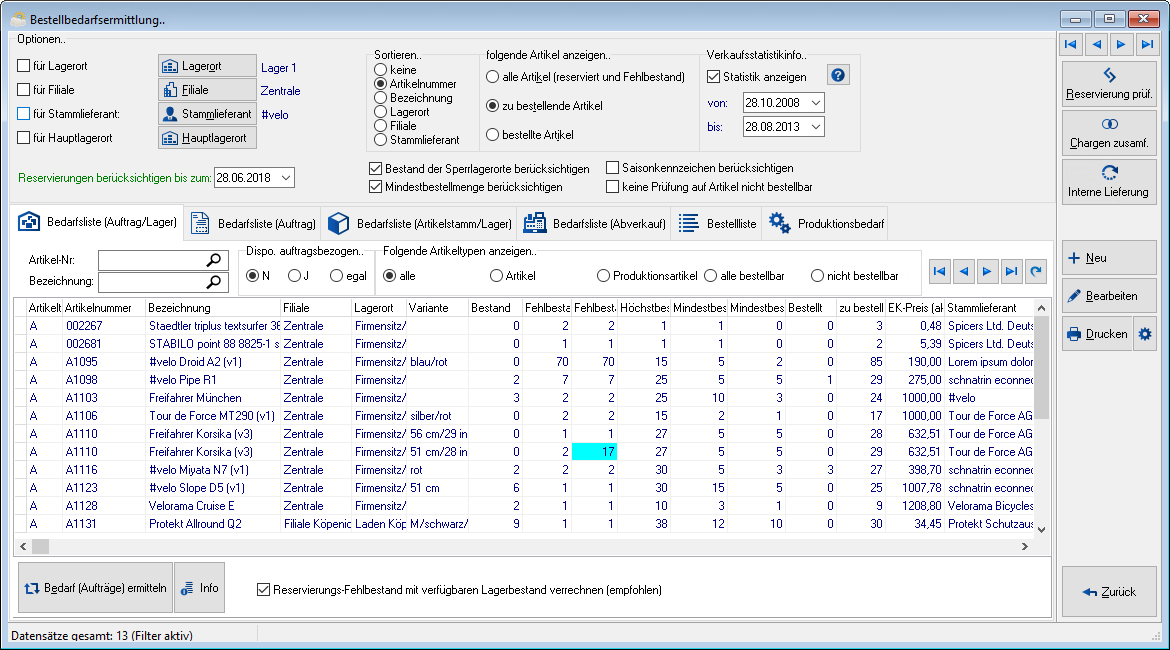The width and height of the screenshot is (1170, 650).
Task: Click Chargen zusamf. button
Action: pyautogui.click(x=1109, y=133)
